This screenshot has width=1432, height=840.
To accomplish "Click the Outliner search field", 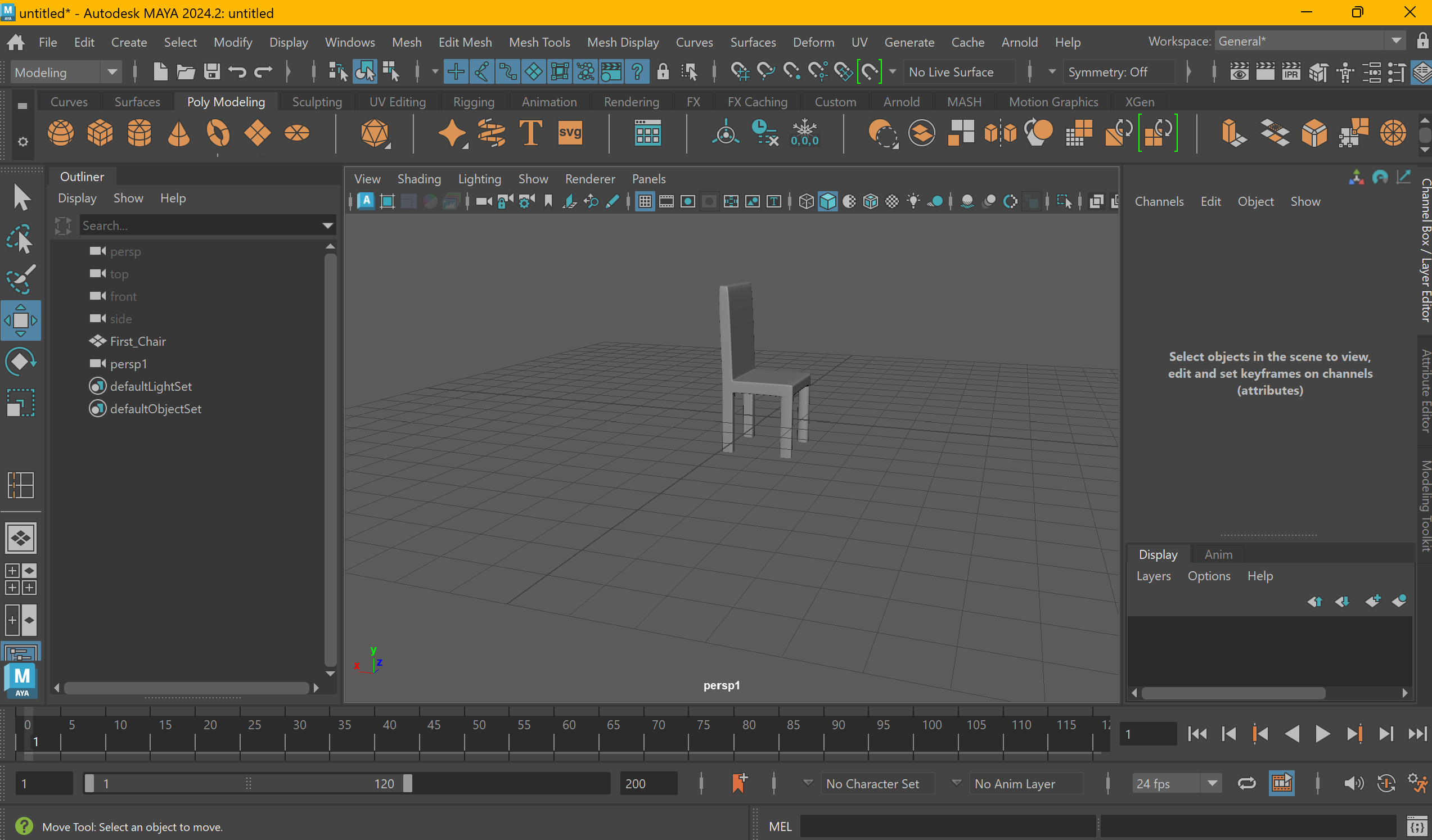I will [x=199, y=225].
